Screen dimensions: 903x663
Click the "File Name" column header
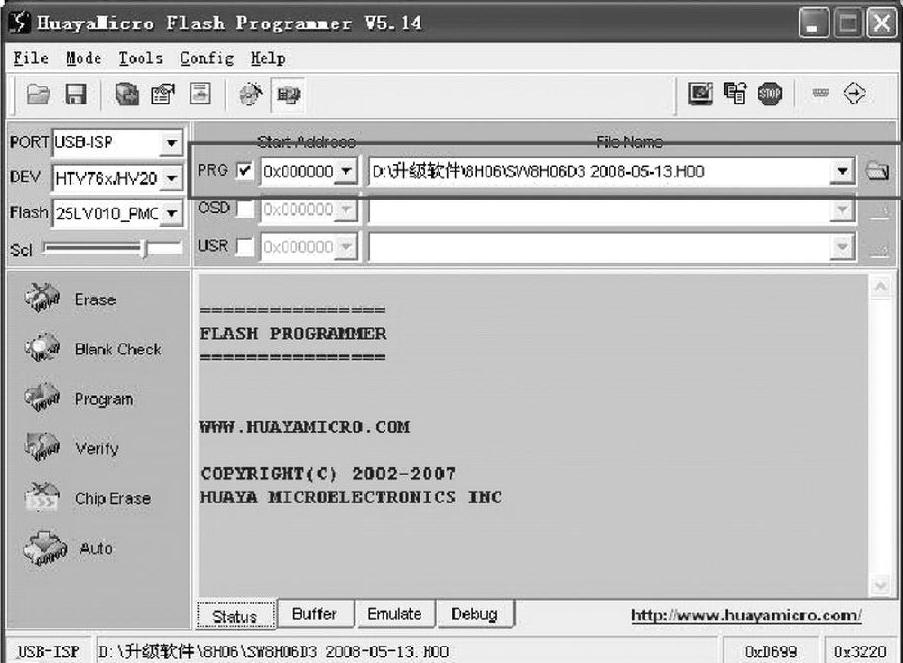coord(629,142)
